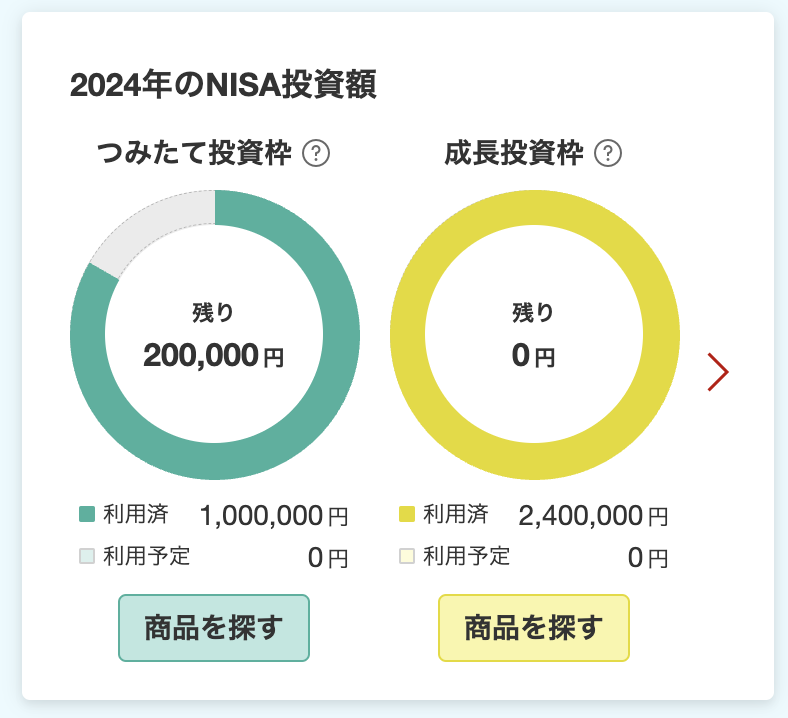This screenshot has height=718, width=788.
Task: Click yellow 商品を探す button
Action: [534, 628]
